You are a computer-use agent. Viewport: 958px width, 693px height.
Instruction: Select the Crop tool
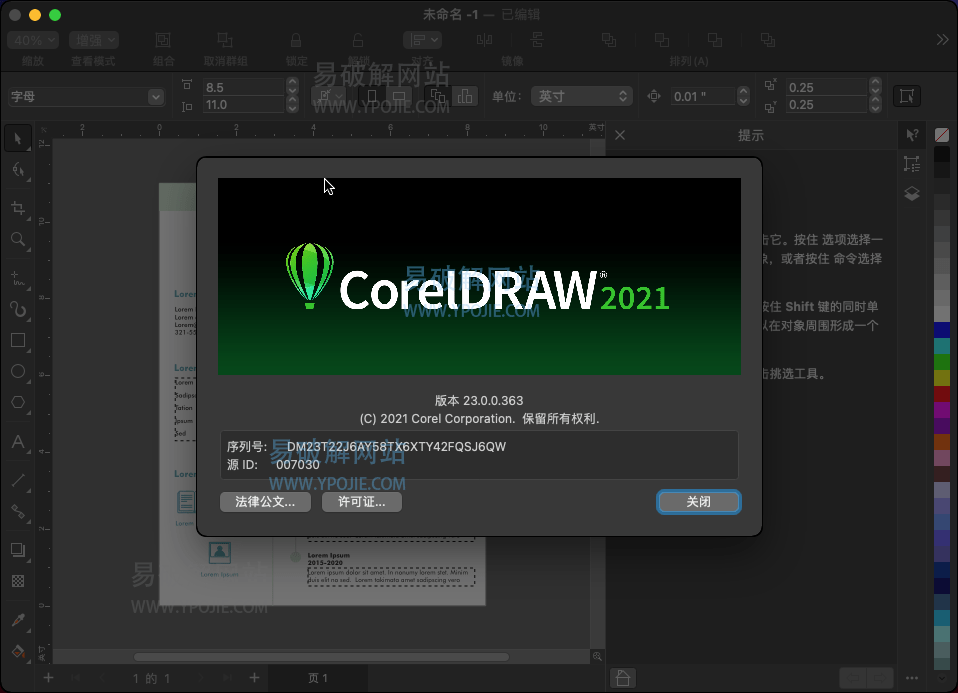(18, 207)
